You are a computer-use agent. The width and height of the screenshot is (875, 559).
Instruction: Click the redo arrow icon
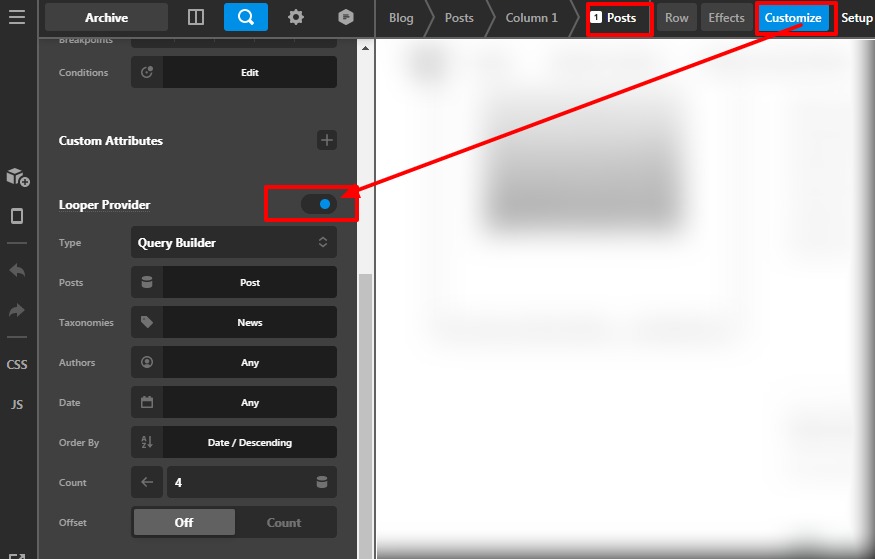(x=17, y=310)
